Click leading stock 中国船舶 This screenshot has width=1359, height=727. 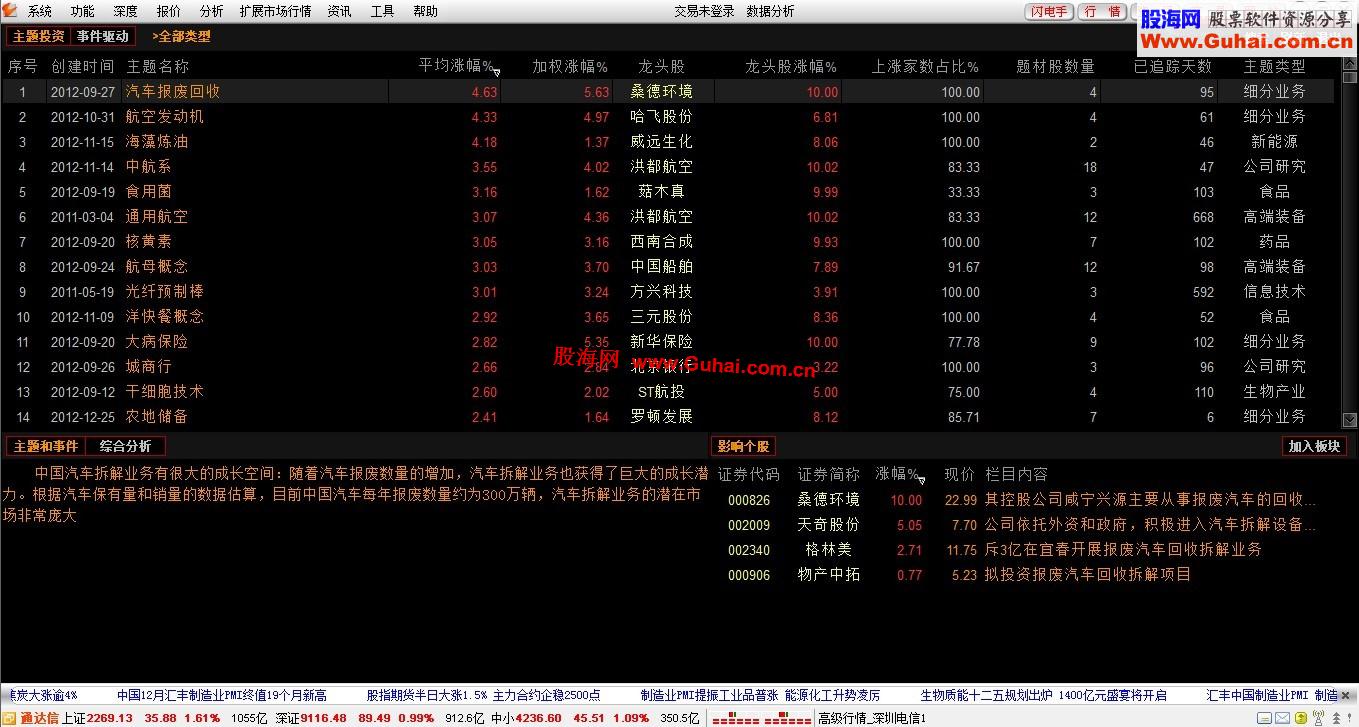(x=661, y=266)
